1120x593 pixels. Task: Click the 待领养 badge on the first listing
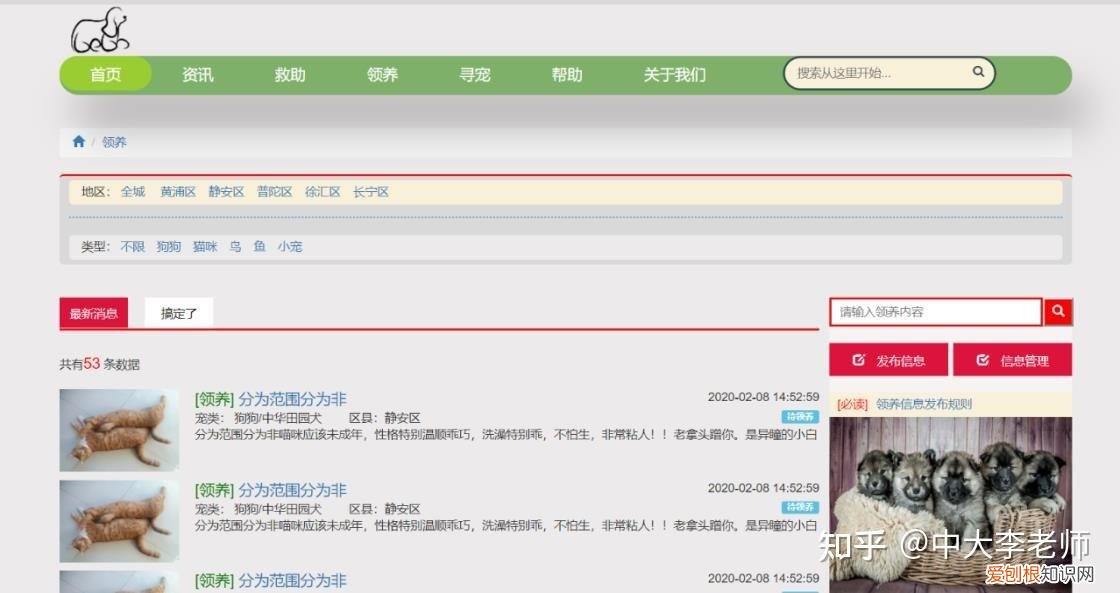(800, 417)
